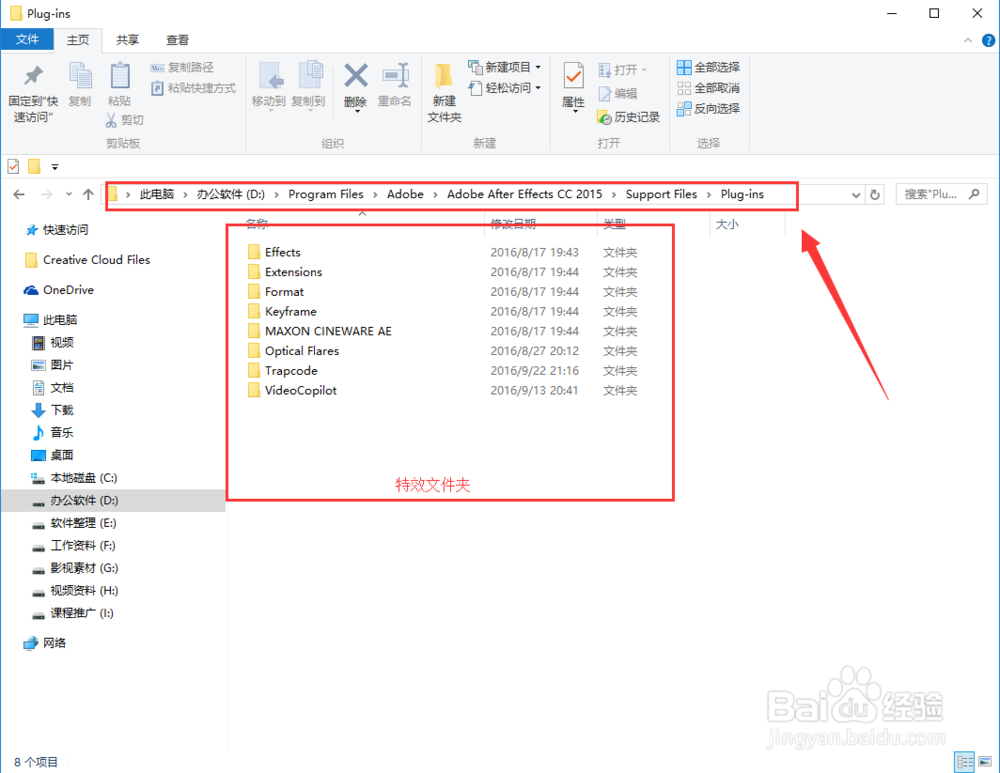Screen dimensions: 1000x773
Task: Open Quick access (快速访问) in sidebar
Action: coord(65,230)
